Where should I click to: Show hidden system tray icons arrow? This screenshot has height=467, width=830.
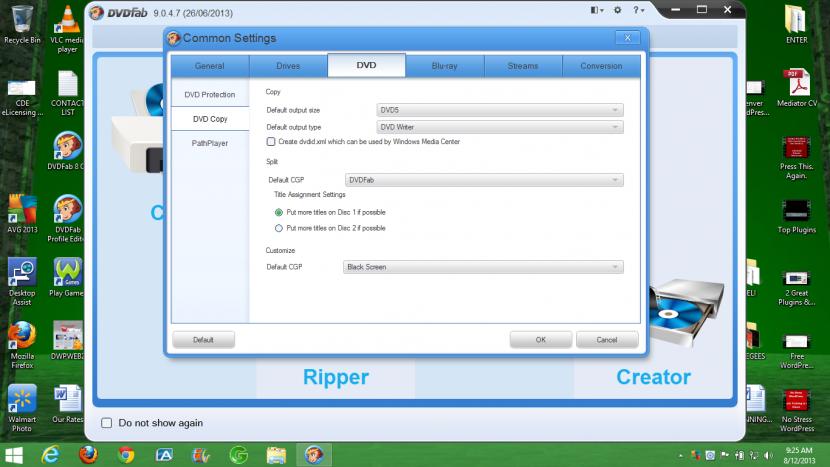click(681, 455)
